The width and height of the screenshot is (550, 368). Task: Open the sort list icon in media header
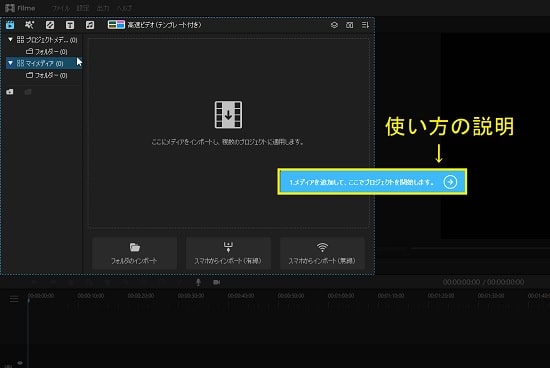365,25
